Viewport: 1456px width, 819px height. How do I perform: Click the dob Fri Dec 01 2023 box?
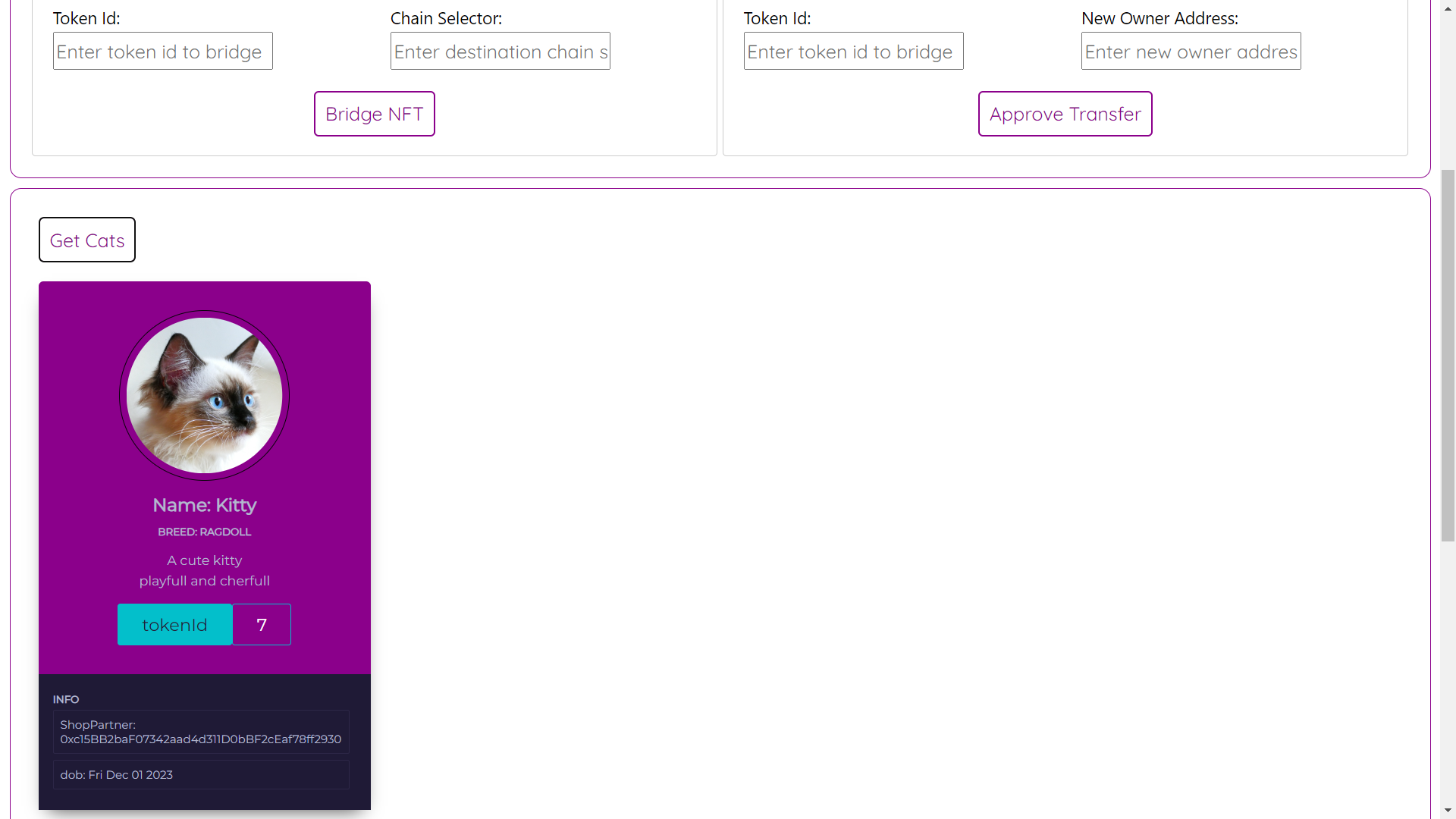201,774
